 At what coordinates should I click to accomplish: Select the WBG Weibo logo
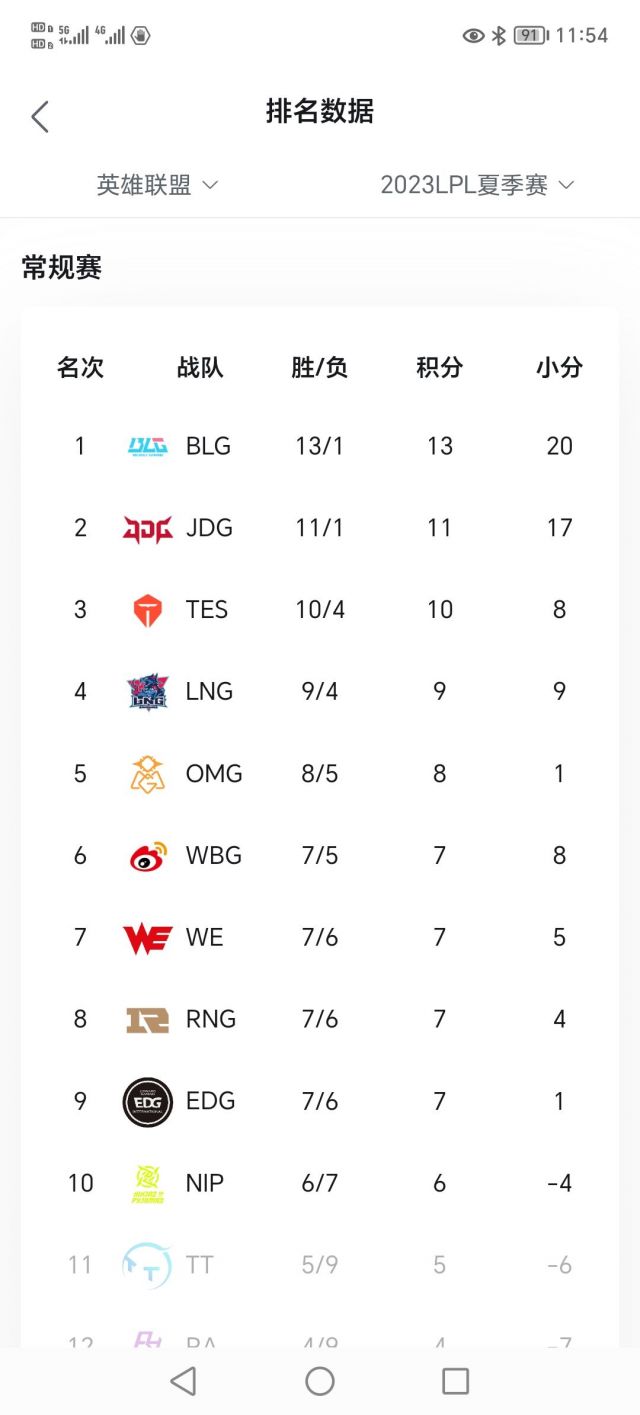(x=148, y=856)
